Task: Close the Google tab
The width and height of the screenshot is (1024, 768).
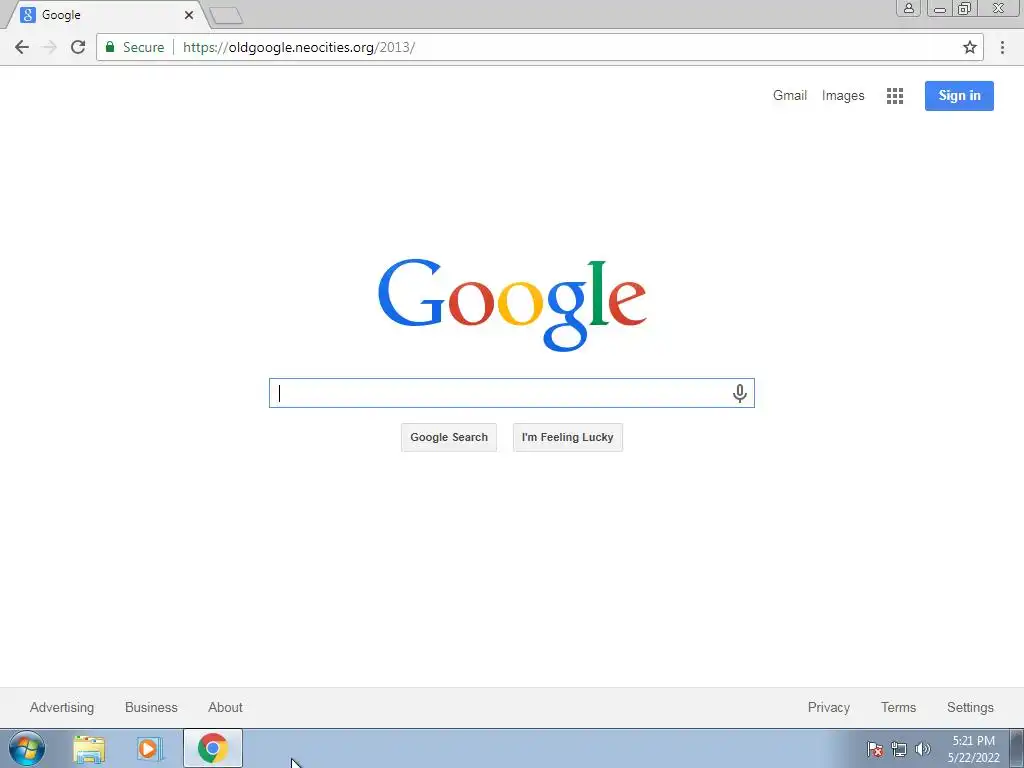Action: click(189, 14)
